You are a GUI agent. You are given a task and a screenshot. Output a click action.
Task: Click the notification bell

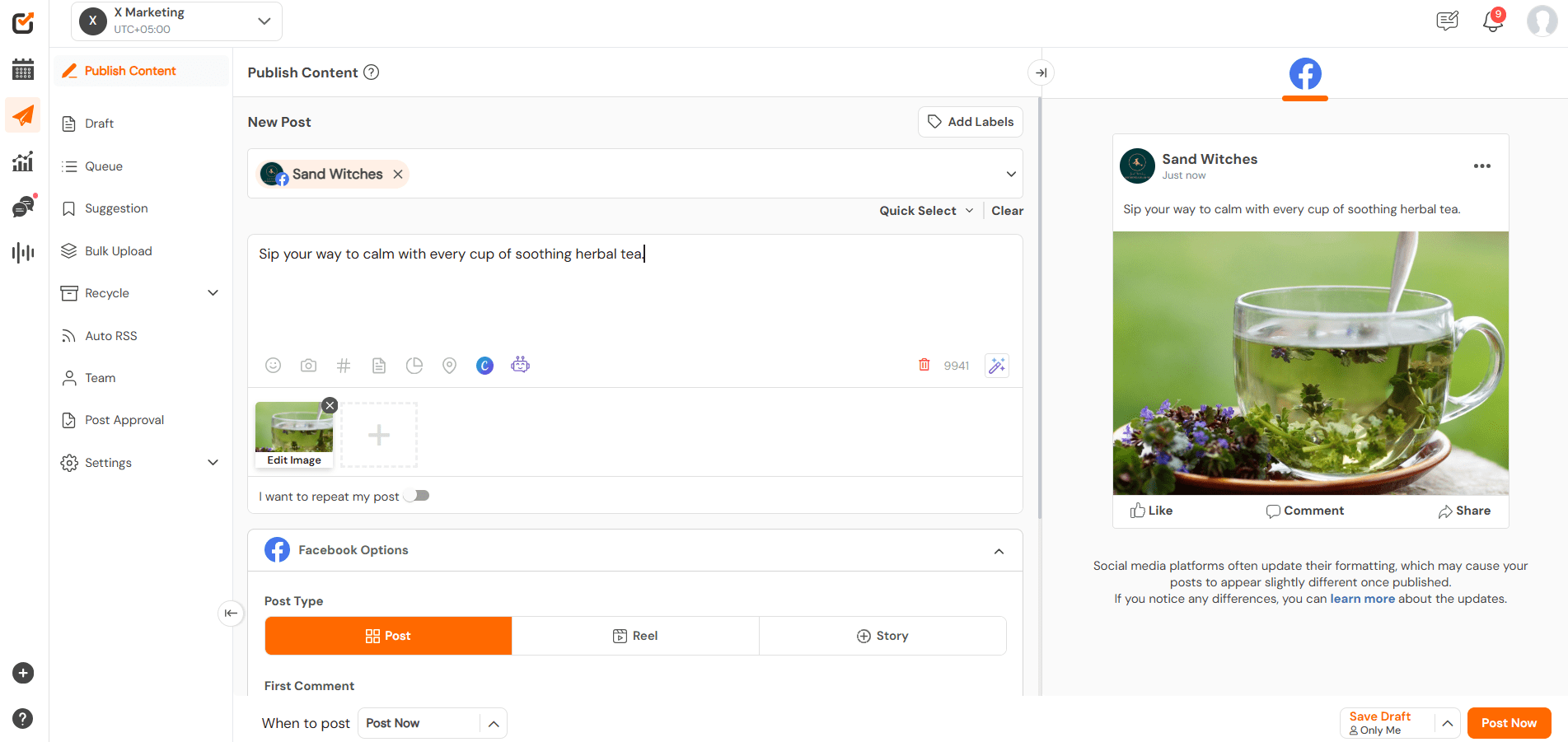(1492, 21)
